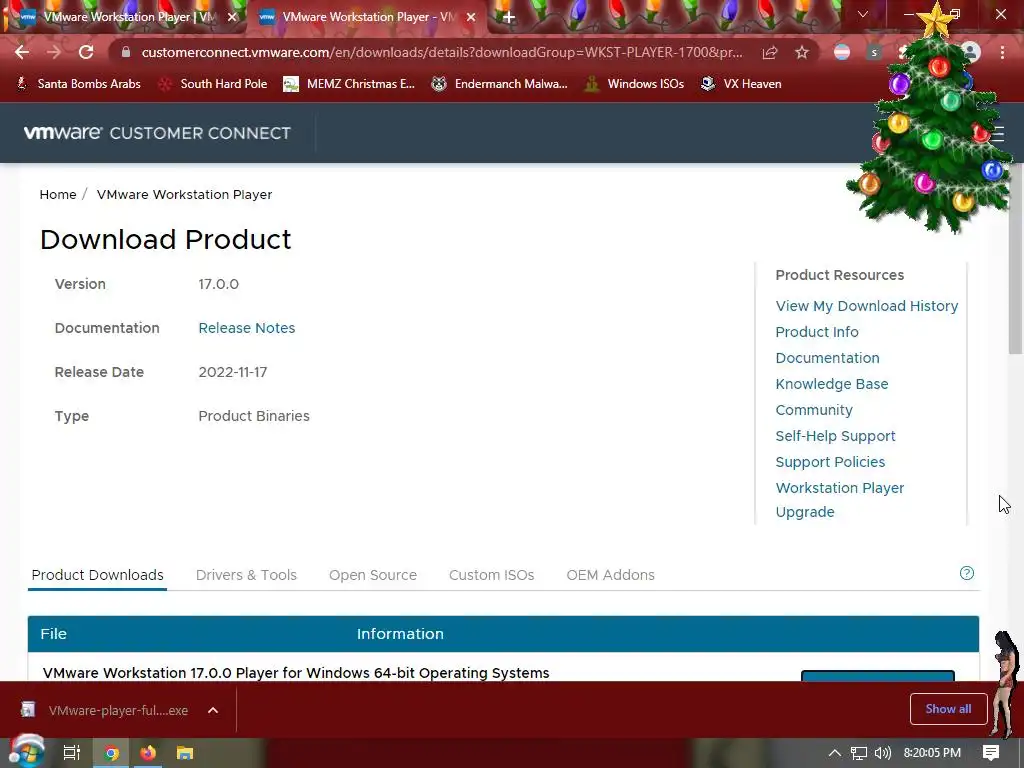
Task: Open VMware Workstation Player breadcrumb
Action: (184, 195)
